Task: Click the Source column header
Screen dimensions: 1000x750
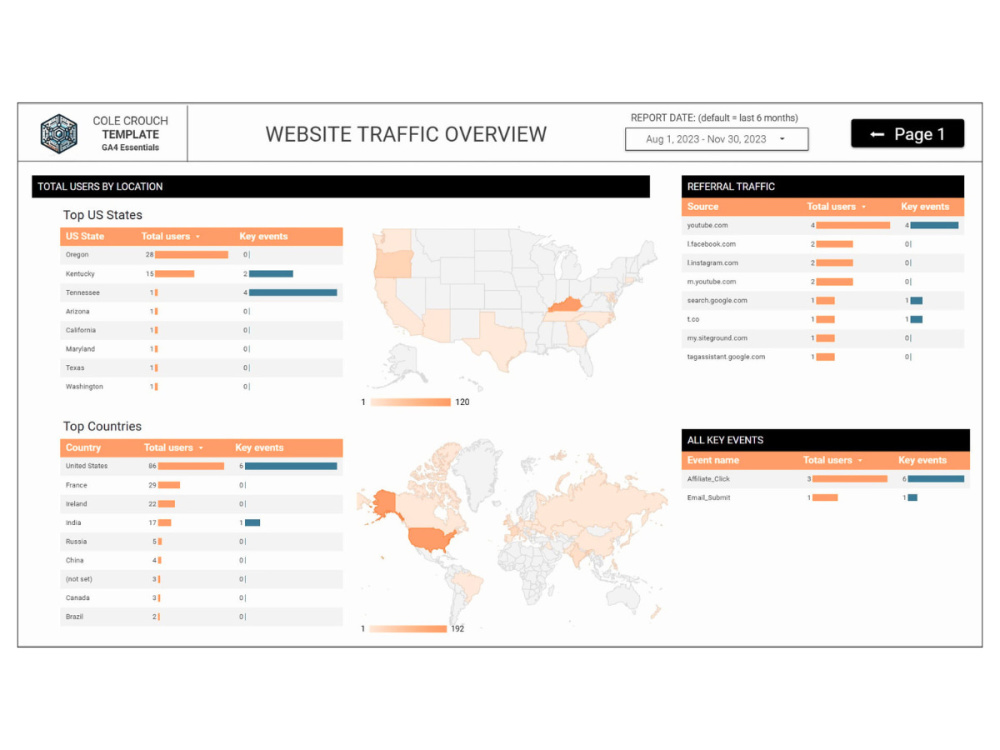Action: [x=703, y=207]
